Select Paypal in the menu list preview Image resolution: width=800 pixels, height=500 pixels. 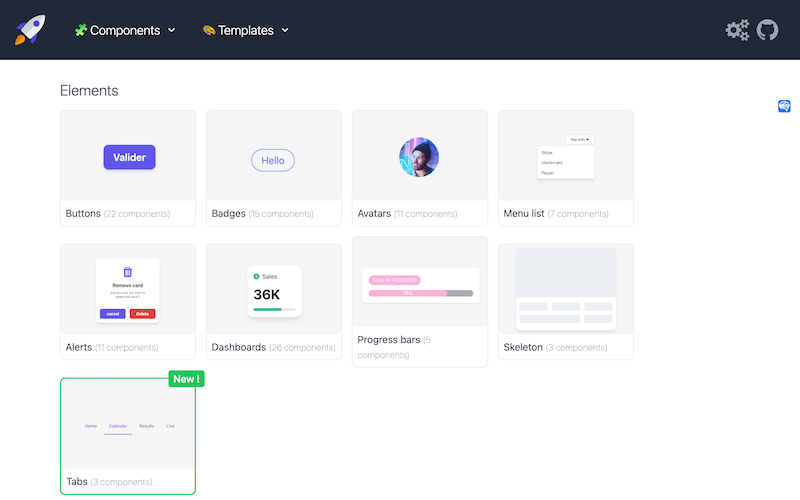click(547, 173)
